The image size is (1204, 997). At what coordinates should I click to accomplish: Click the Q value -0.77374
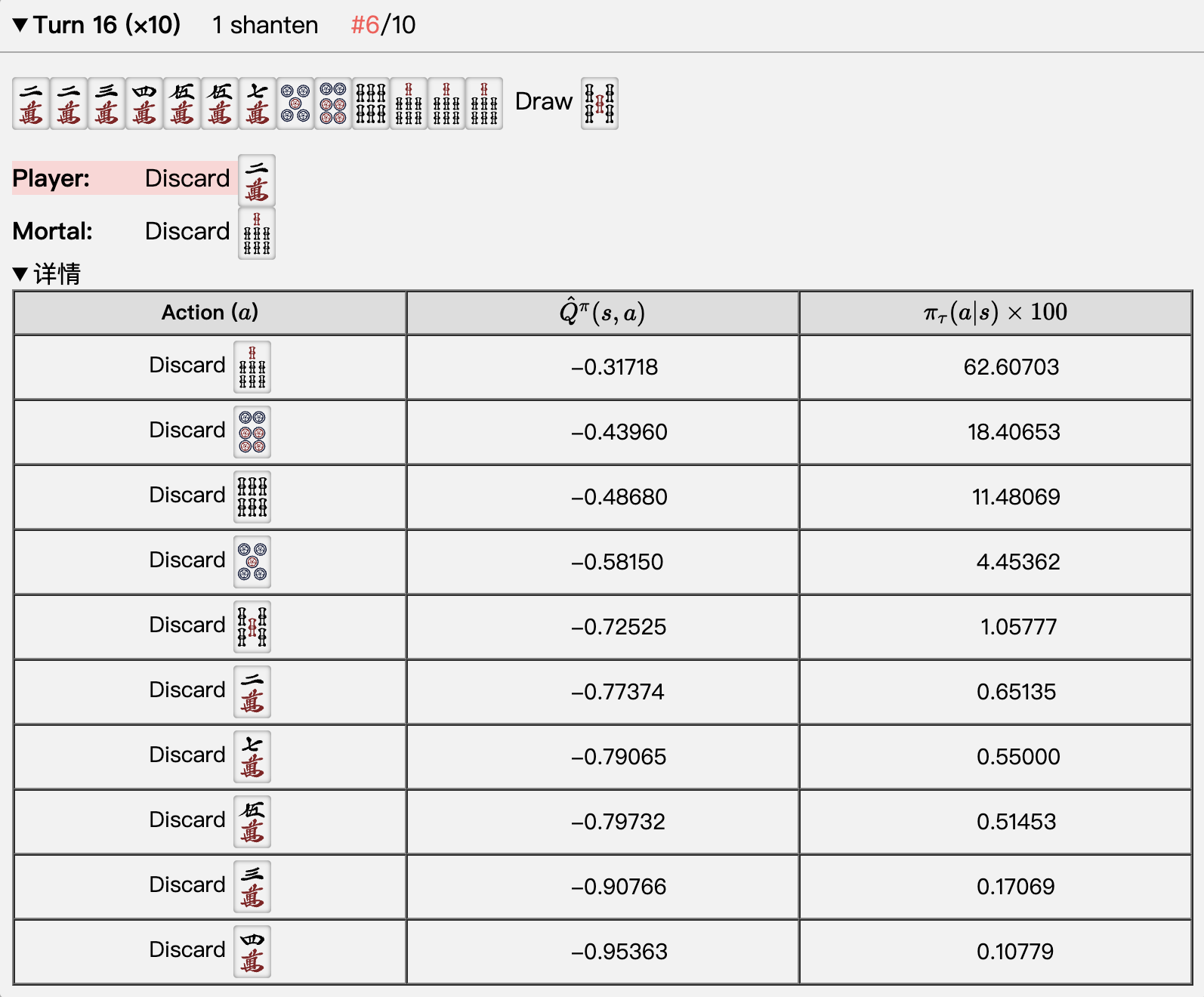[x=618, y=692]
